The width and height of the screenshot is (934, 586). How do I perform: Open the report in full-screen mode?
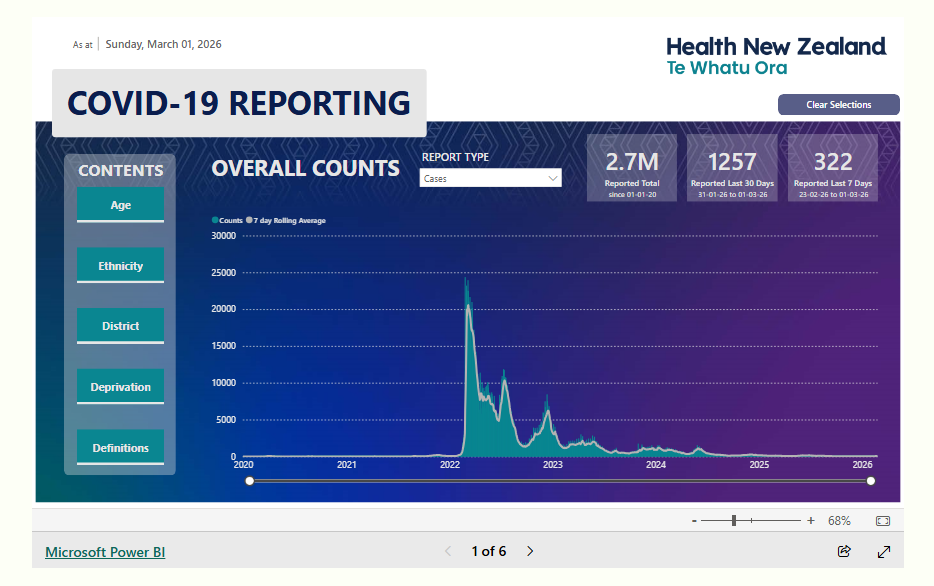884,551
